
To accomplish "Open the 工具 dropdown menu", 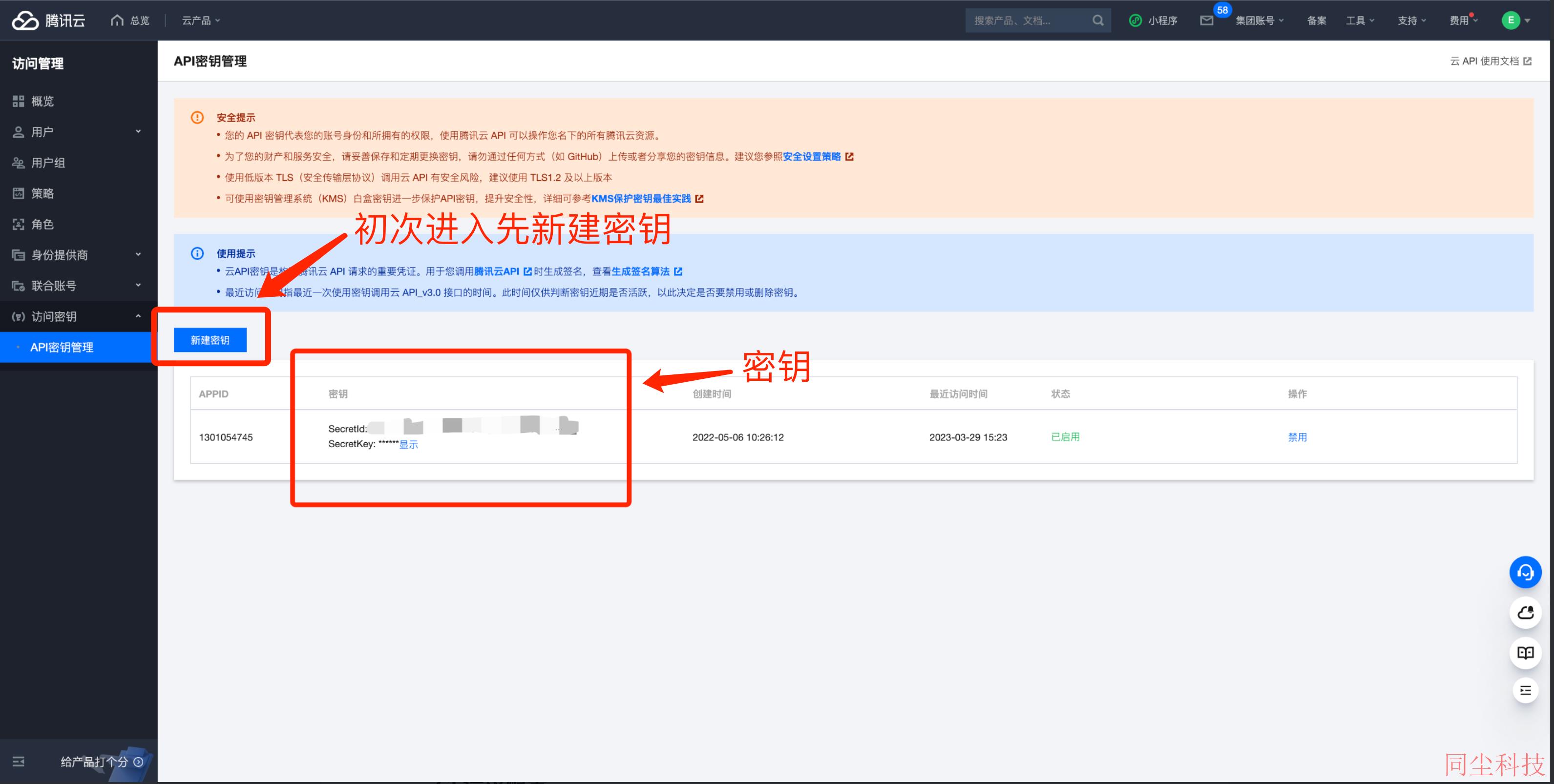I will 1360,21.
